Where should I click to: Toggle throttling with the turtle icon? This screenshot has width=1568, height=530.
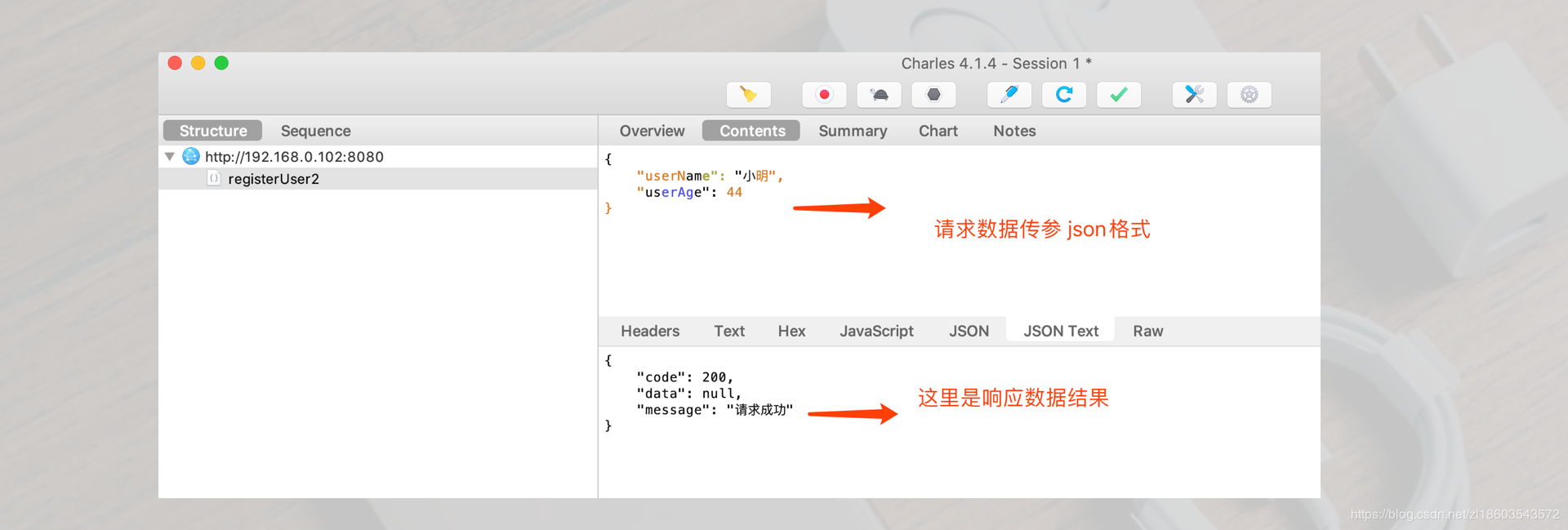tap(879, 95)
